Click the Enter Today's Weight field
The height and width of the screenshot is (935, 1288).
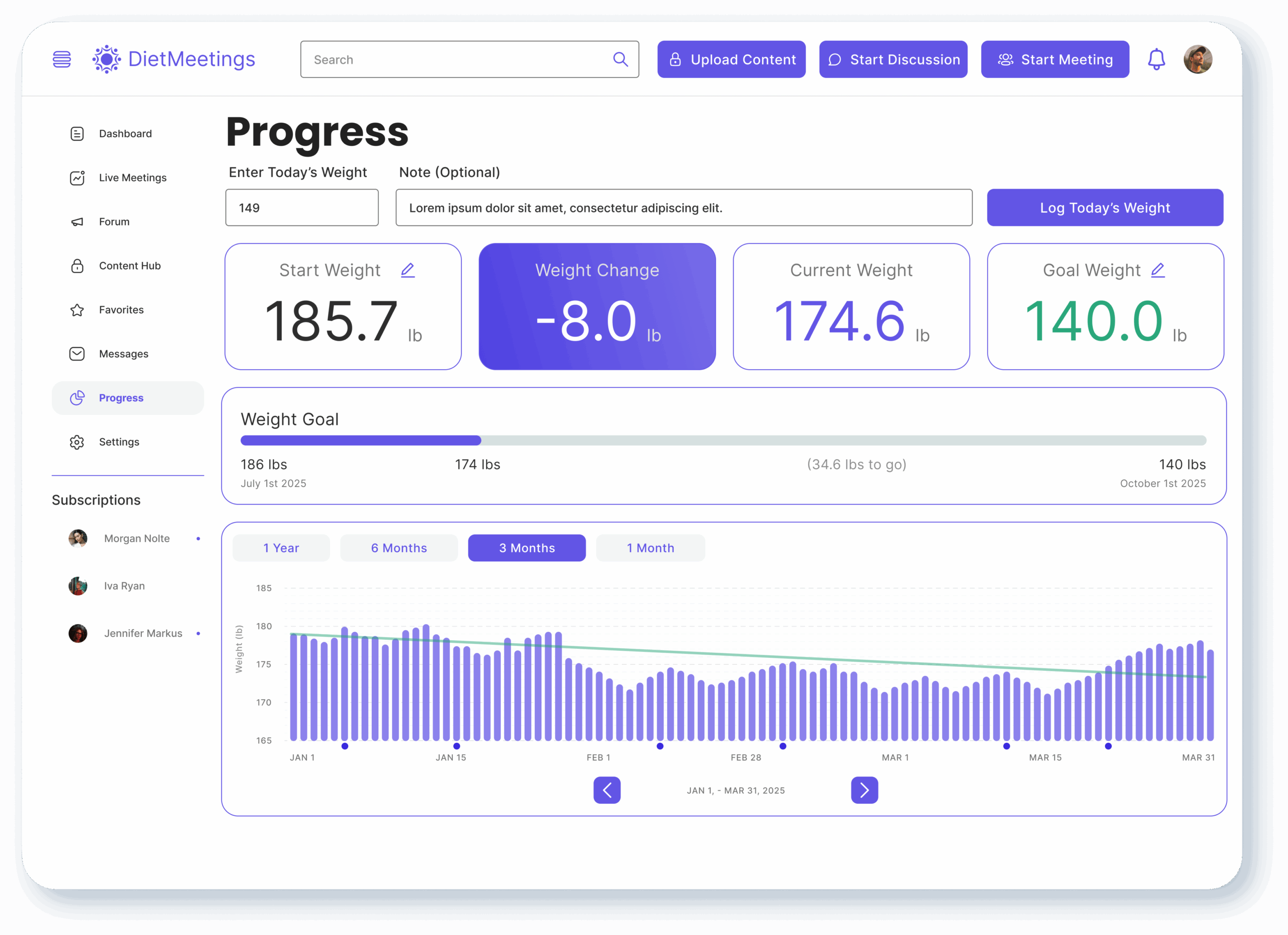[x=301, y=208]
